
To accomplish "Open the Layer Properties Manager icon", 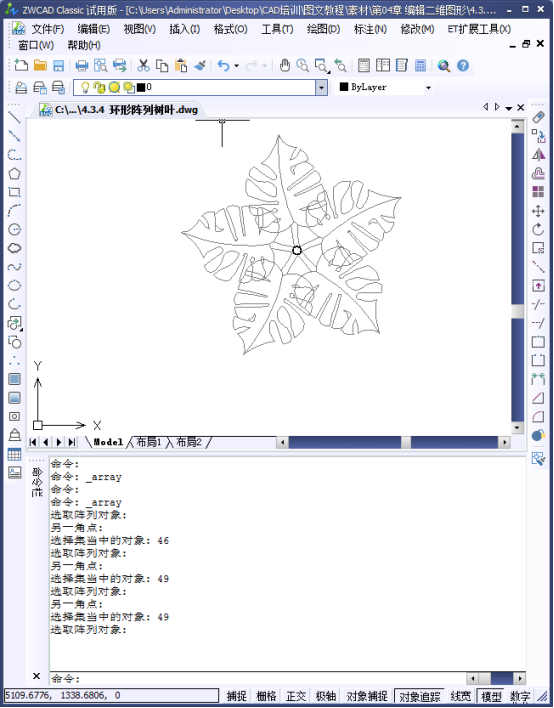I will [x=21, y=87].
